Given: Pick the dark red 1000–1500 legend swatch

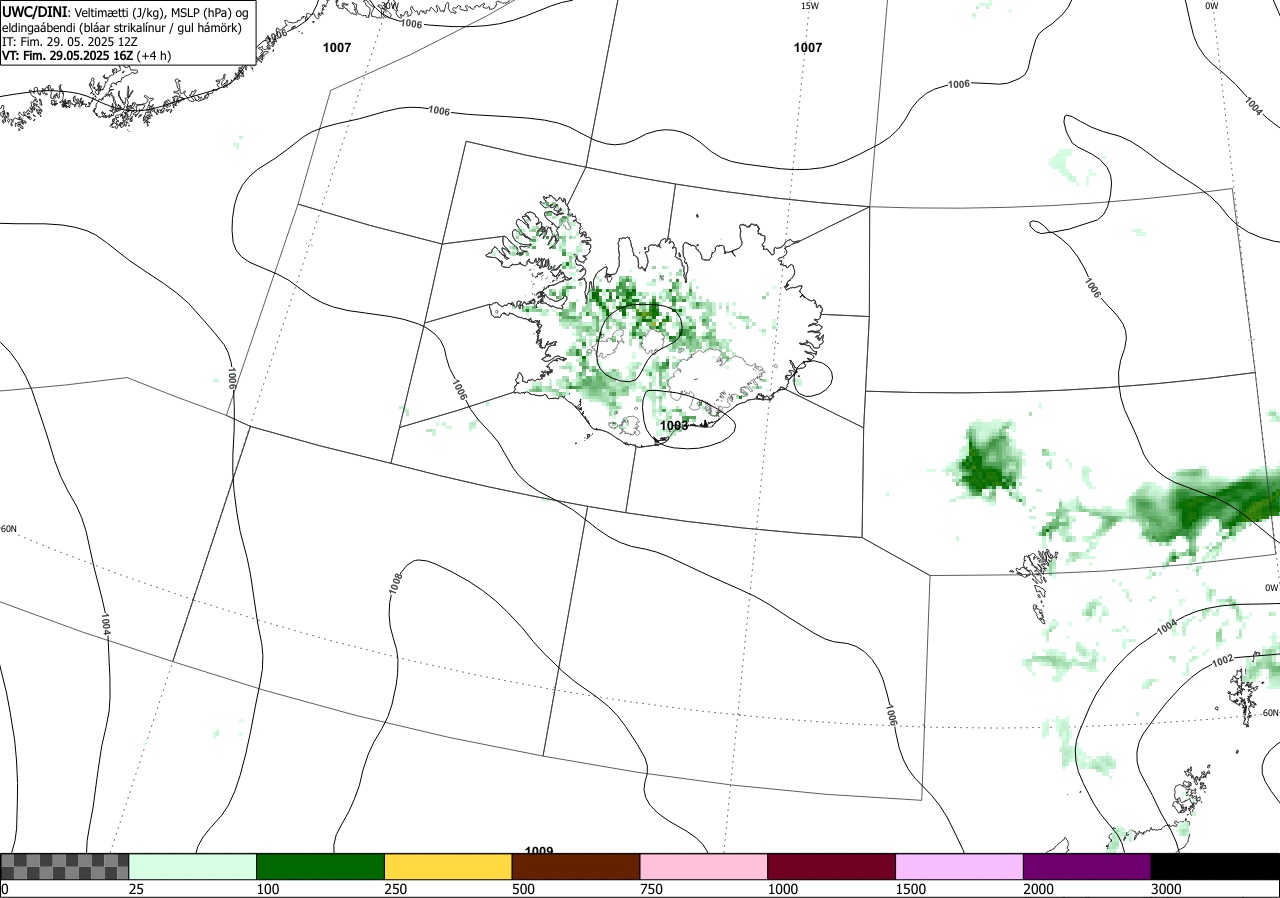Looking at the screenshot, I should click(x=832, y=866).
